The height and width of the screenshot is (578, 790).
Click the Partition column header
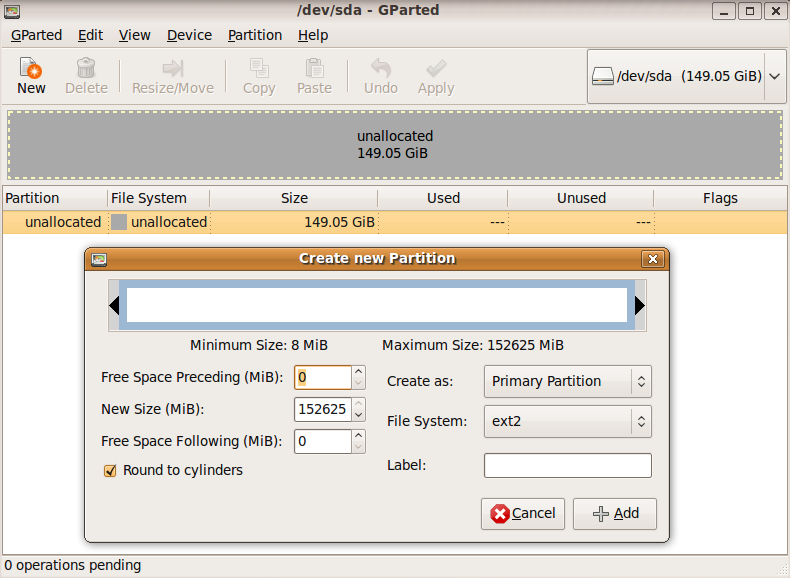point(54,199)
